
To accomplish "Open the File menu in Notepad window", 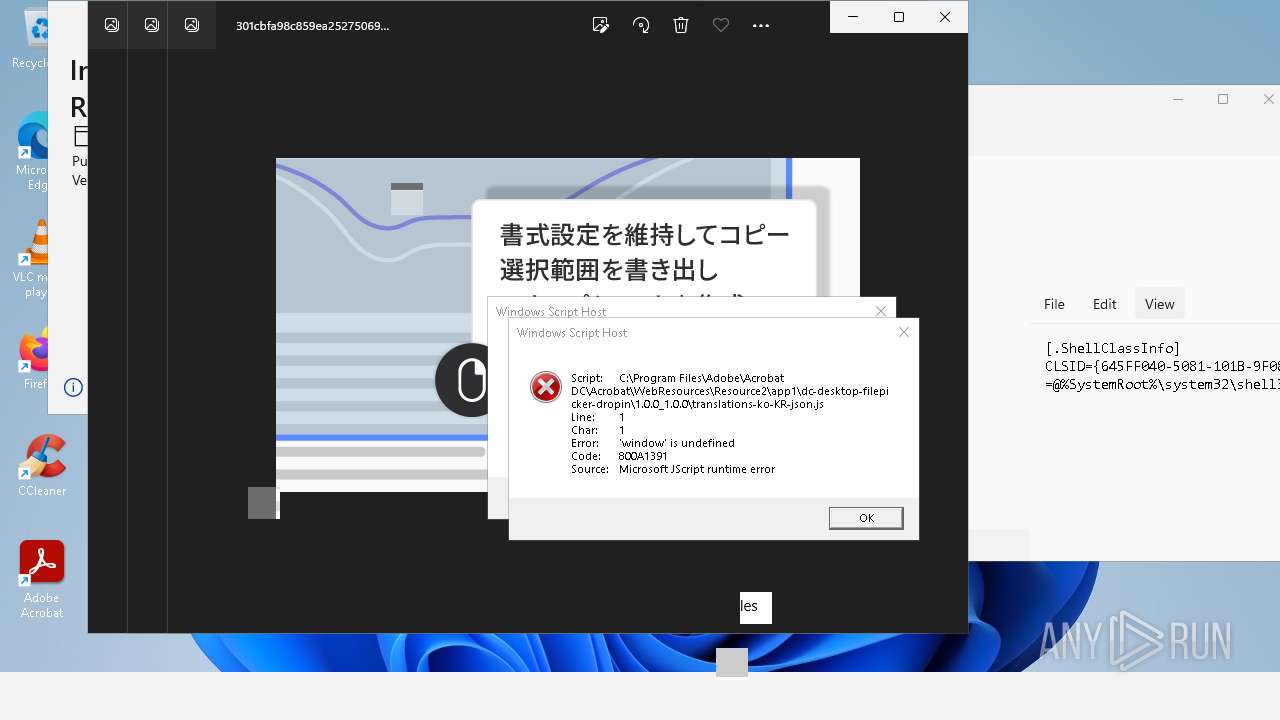I will pos(1054,304).
